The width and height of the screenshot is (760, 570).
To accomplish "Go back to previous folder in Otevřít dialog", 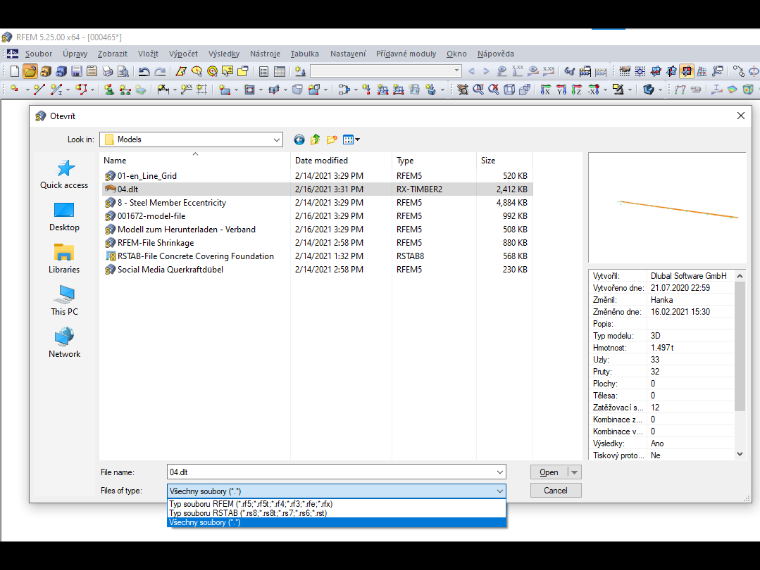I will click(x=299, y=140).
